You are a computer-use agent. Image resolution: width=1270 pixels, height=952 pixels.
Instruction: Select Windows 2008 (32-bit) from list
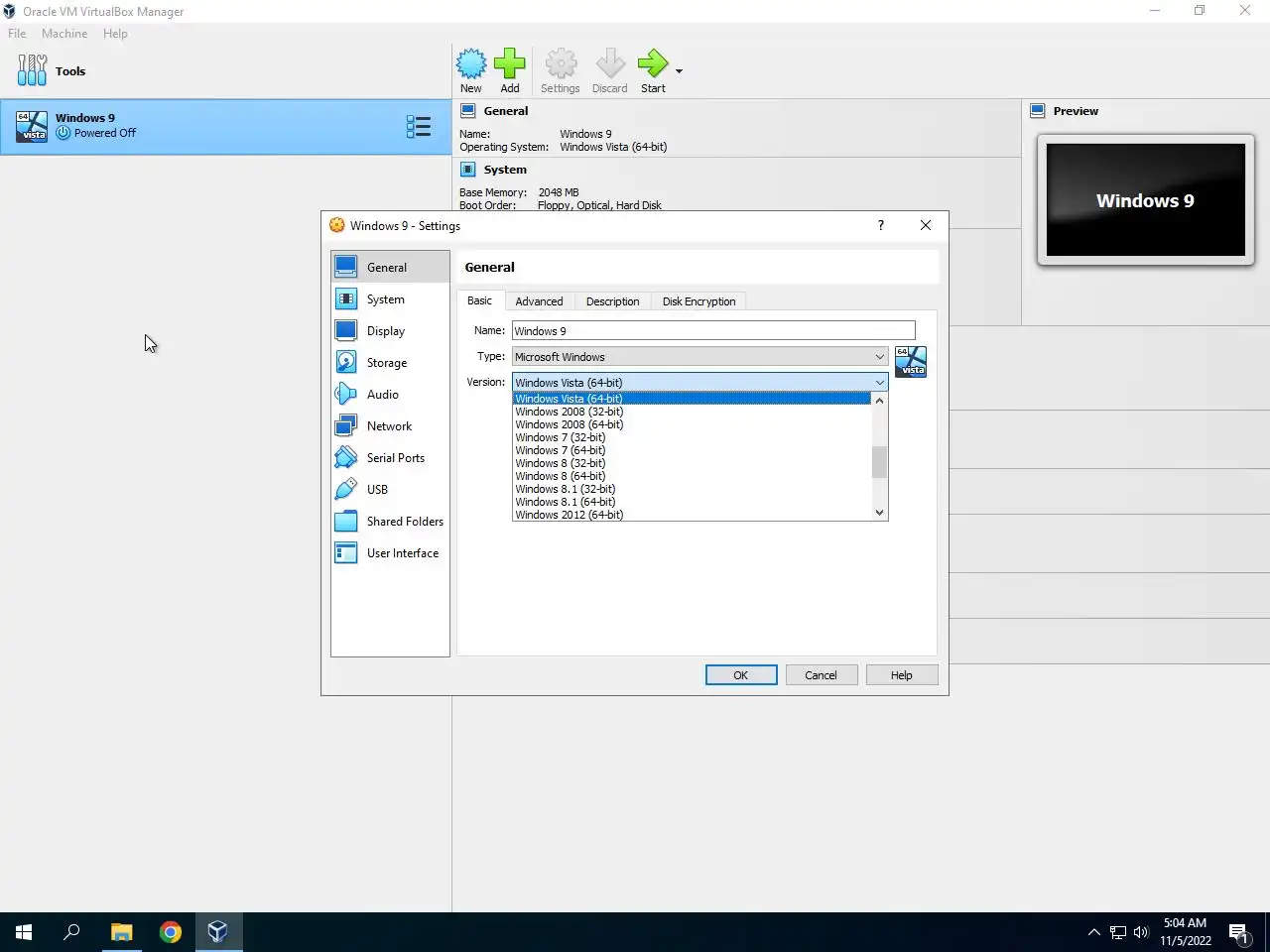tap(692, 412)
